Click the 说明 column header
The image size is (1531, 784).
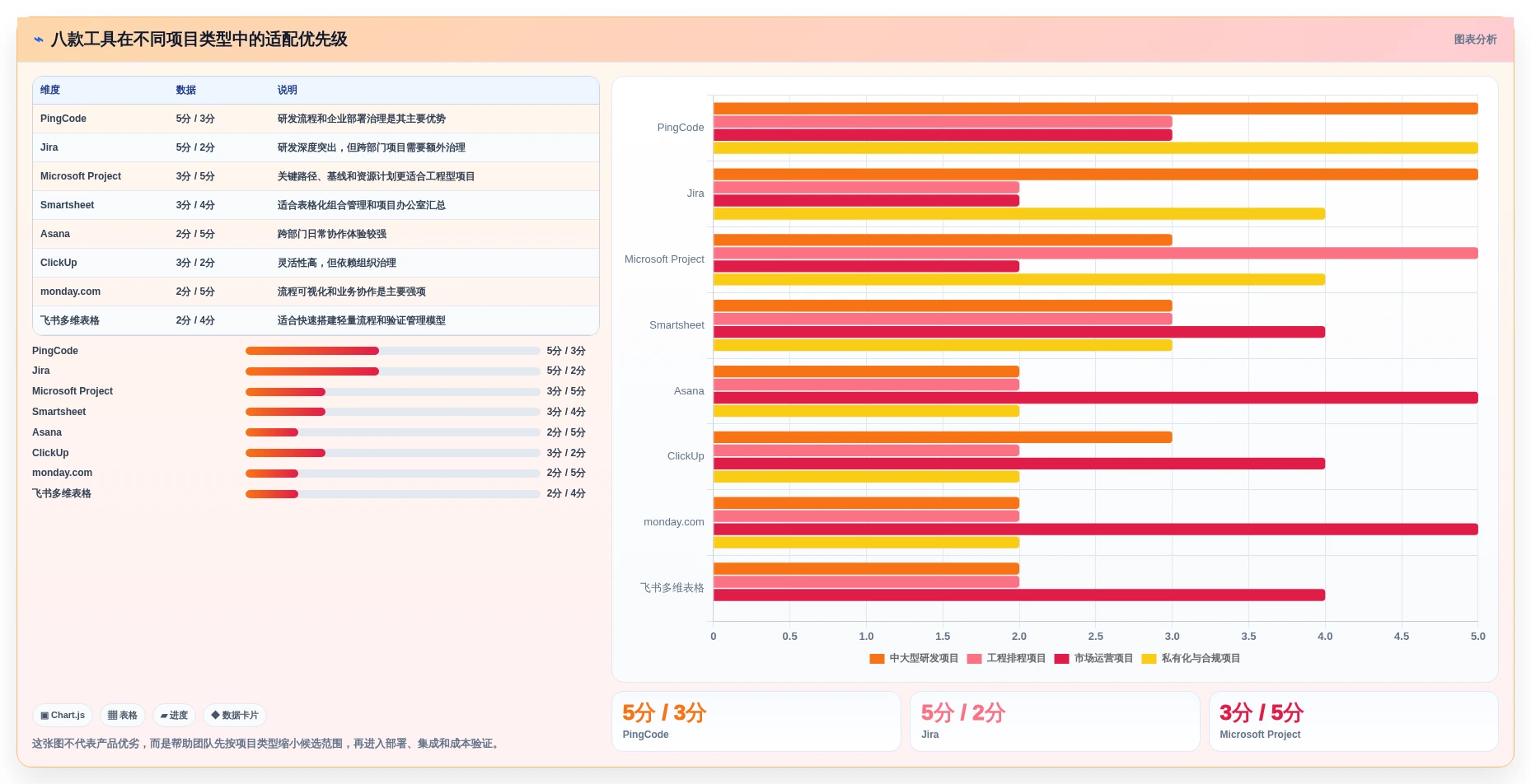coord(288,91)
